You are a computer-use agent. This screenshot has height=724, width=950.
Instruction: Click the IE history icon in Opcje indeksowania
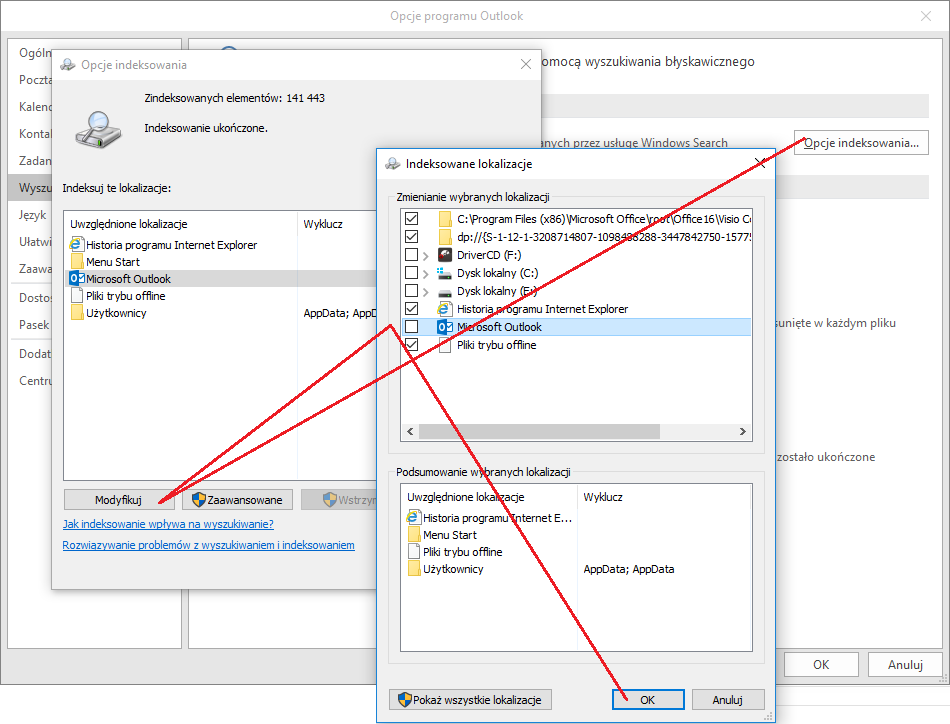click(76, 245)
